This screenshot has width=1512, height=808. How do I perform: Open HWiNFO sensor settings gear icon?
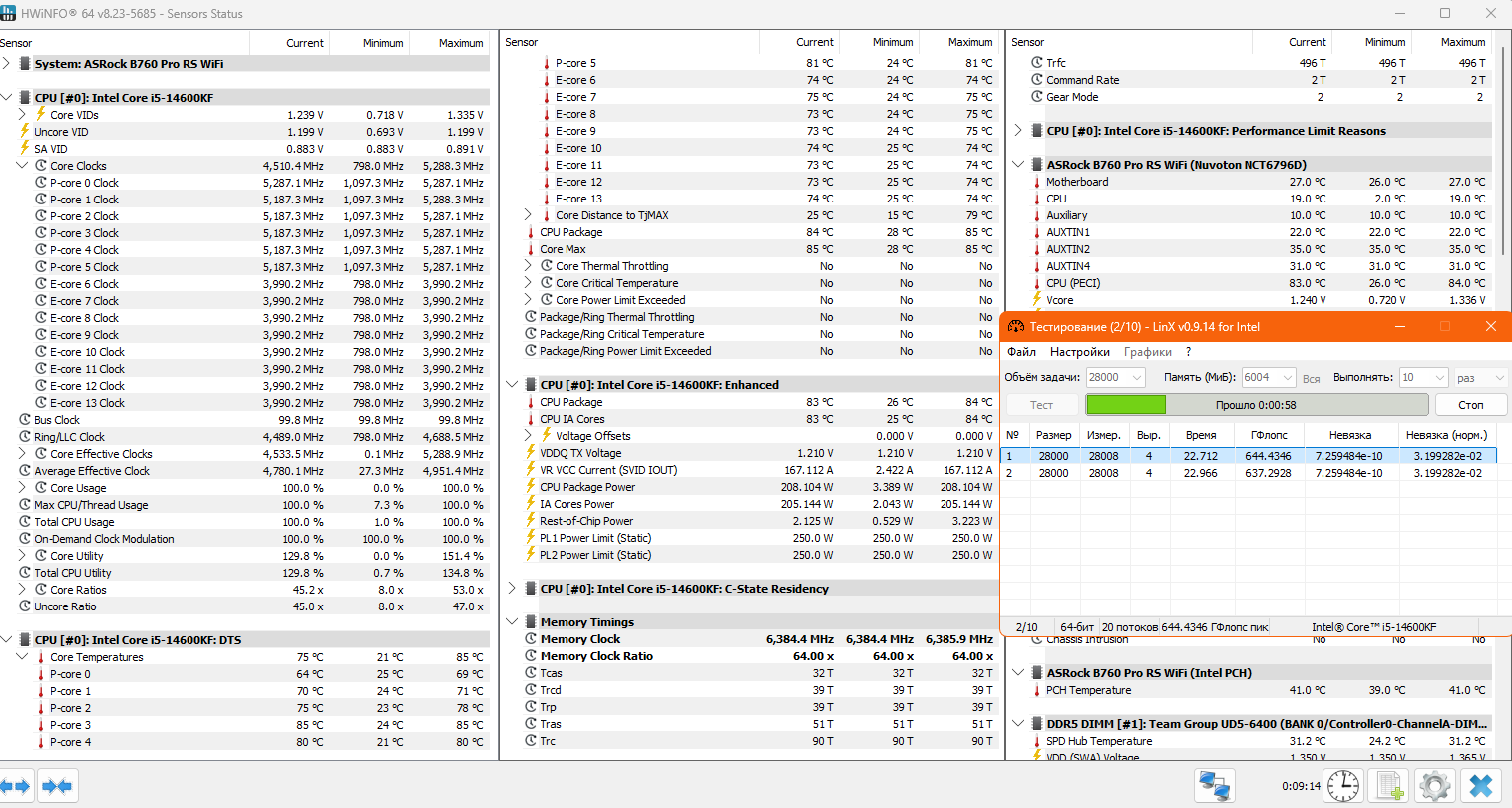tap(1435, 786)
